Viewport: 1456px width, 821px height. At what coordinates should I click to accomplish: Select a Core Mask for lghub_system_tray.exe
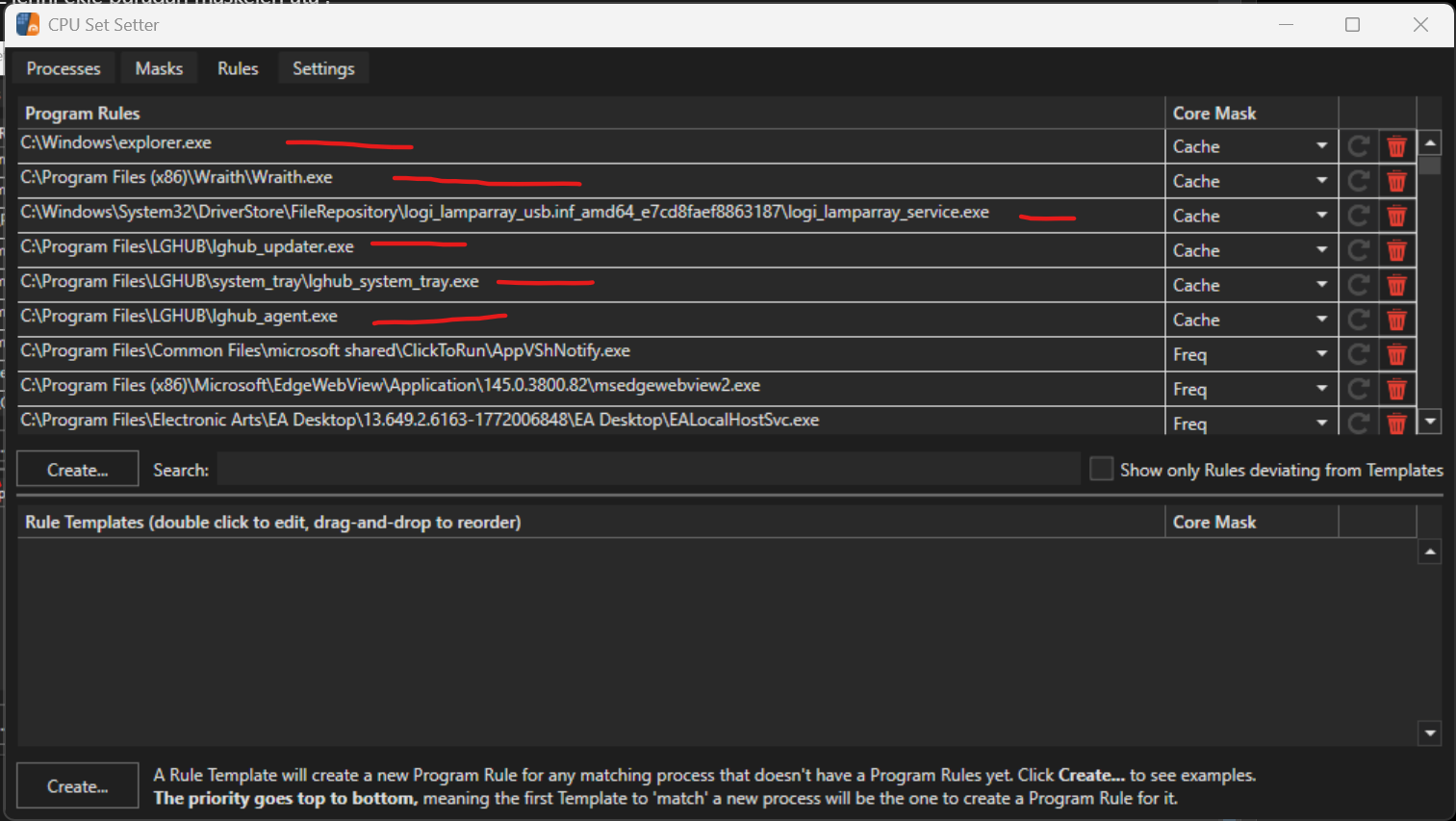coord(1251,285)
